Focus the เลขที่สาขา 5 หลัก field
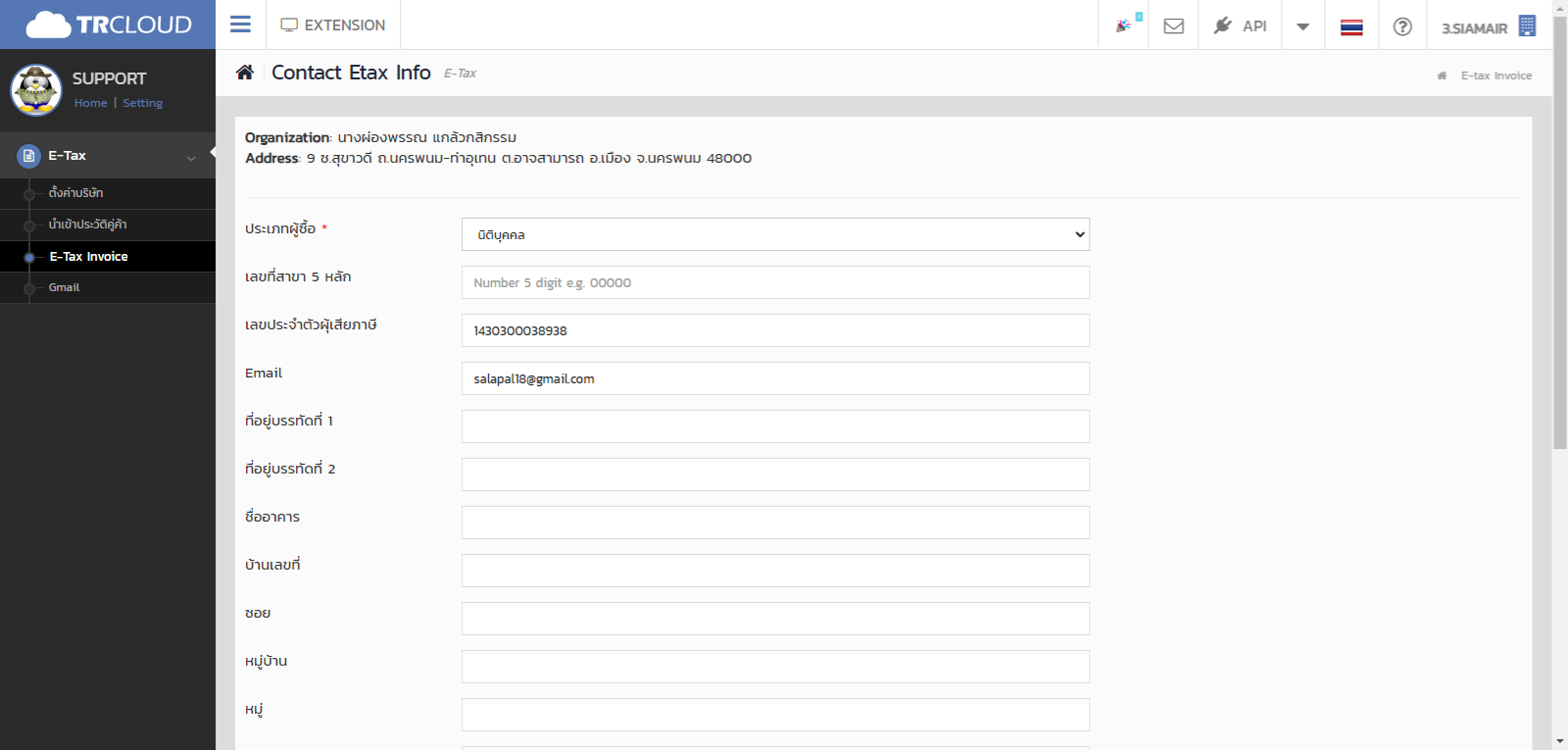Screen dimensions: 1568x750 775,282
